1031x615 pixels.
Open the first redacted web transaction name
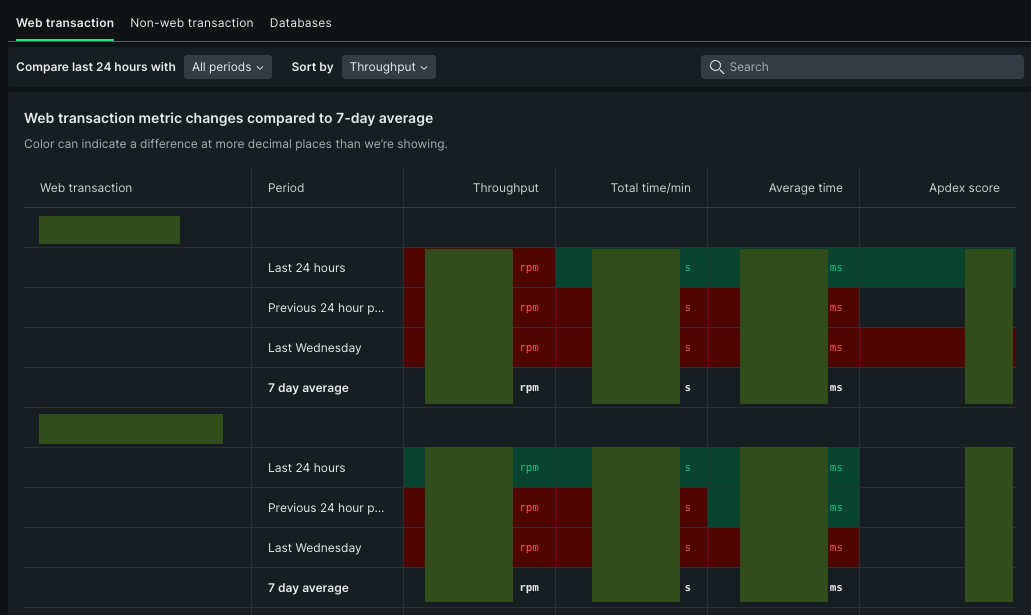point(109,230)
